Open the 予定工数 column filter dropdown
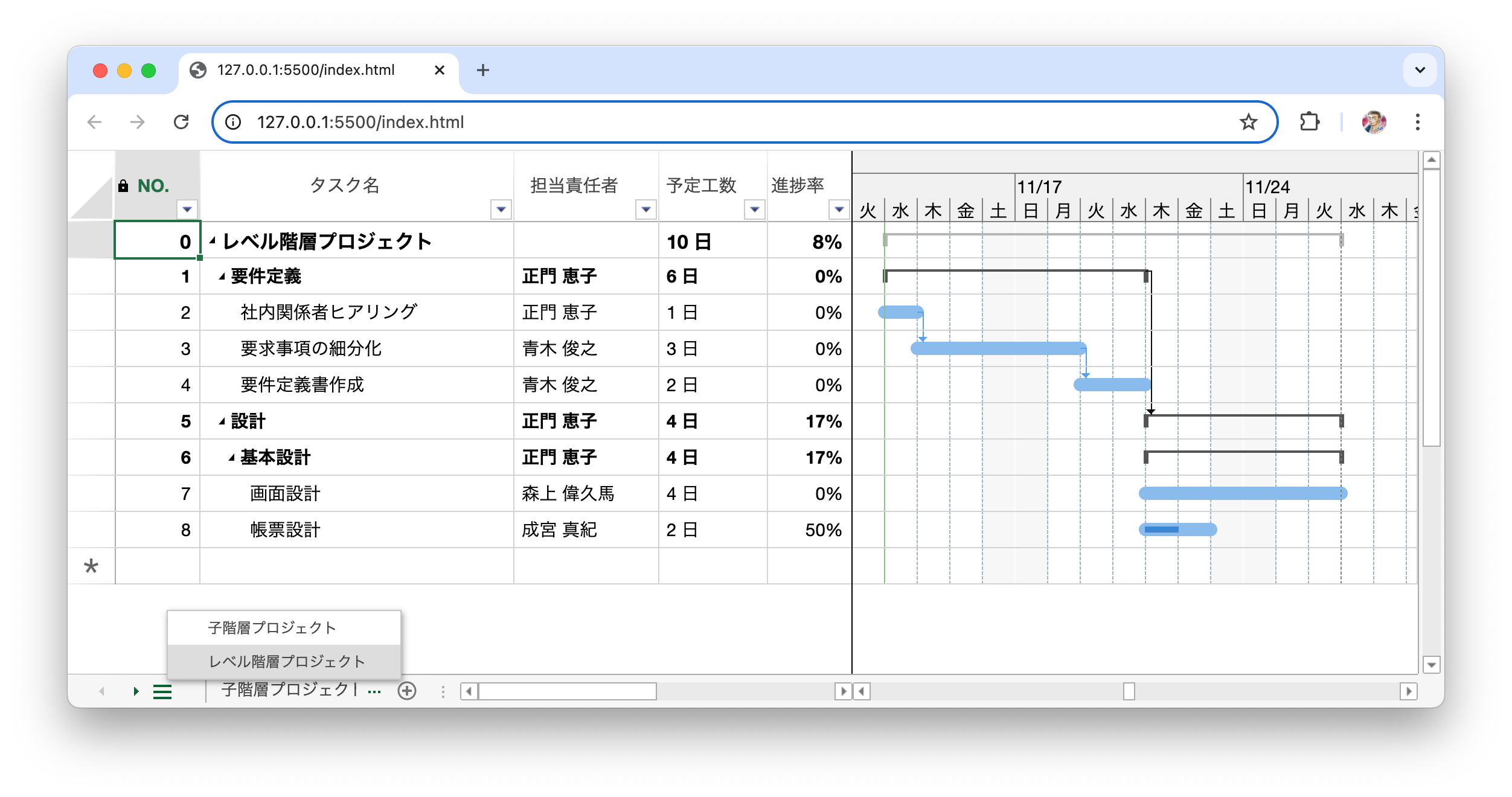 click(x=754, y=210)
